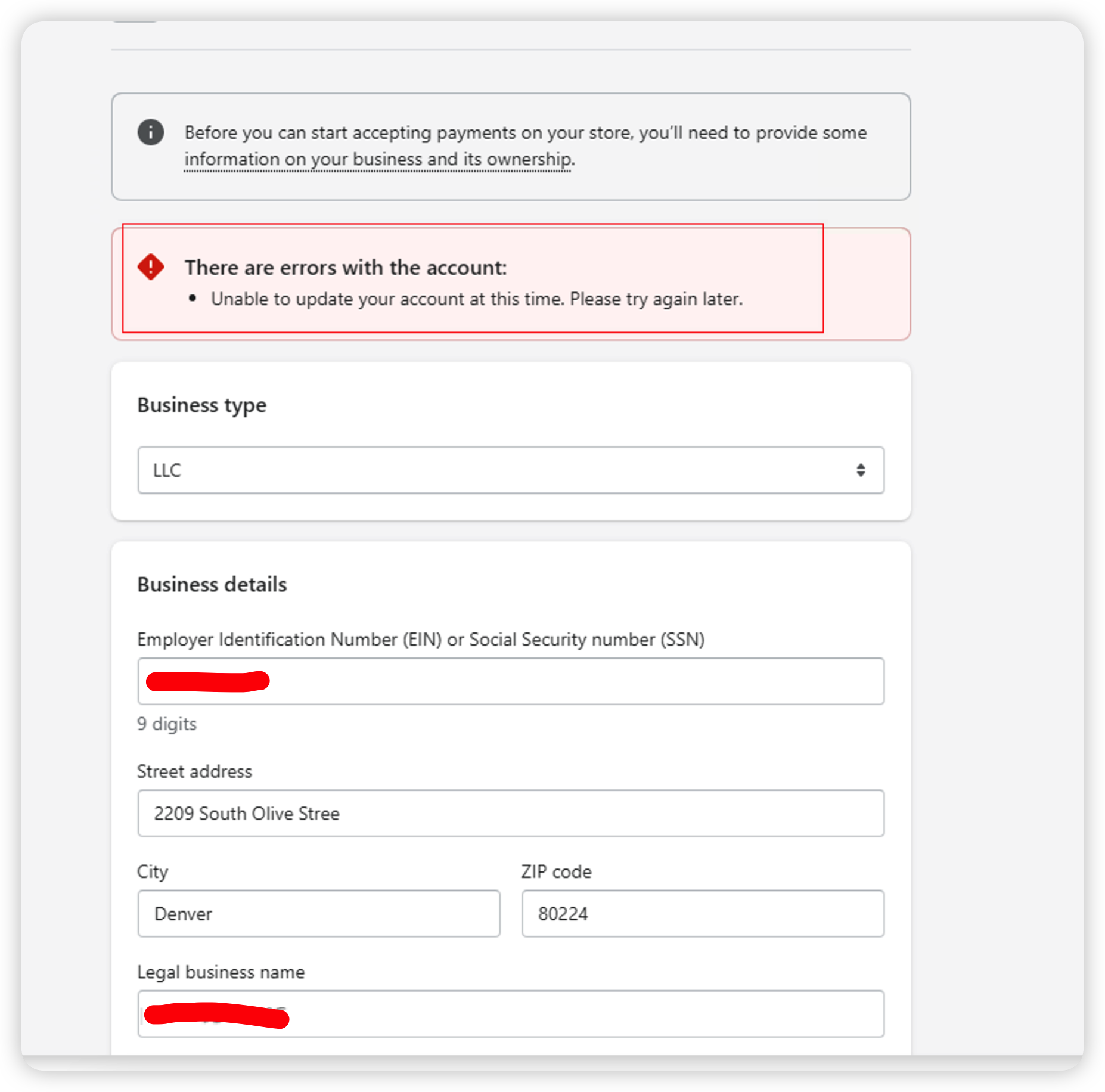Click the Business type section heading

(201, 405)
